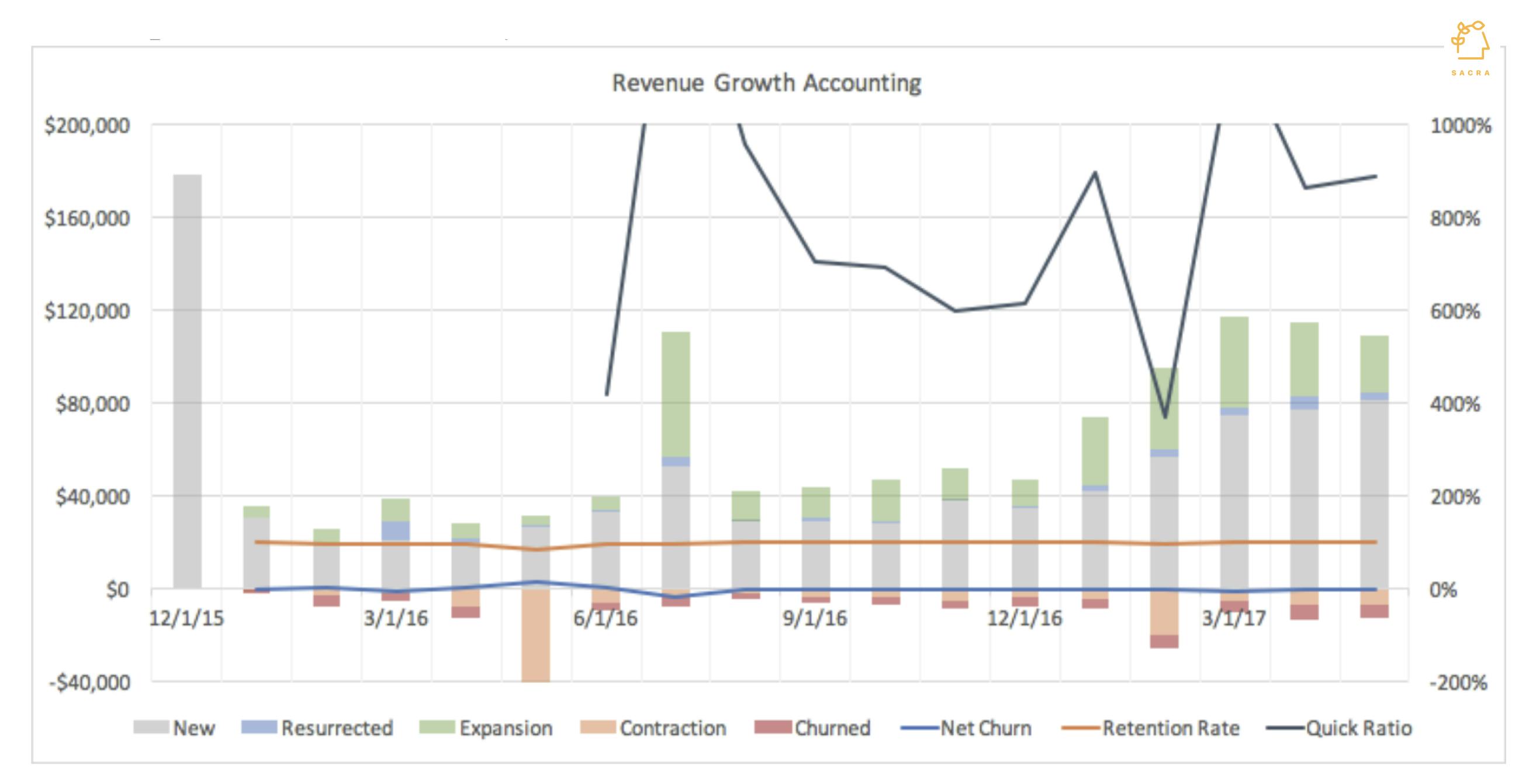Screen dimensions: 1536x784
Task: Click the 3/1/16 date label
Action: [x=396, y=618]
